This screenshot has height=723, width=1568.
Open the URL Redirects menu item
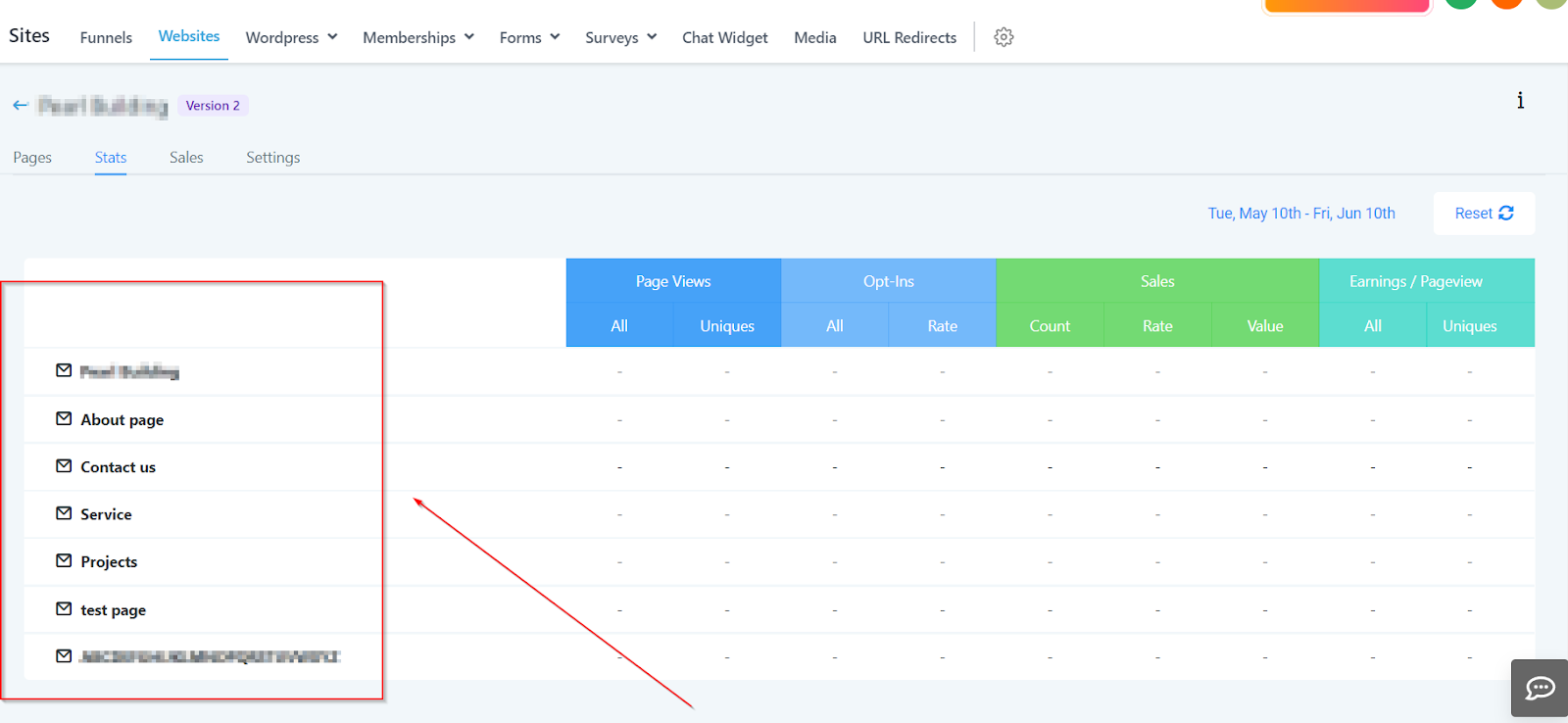pos(909,37)
